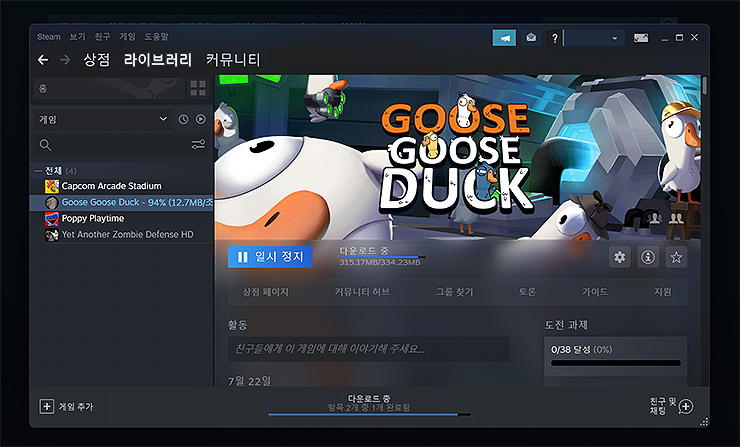The image size is (740, 447).
Task: Open the announcements megaphone icon
Action: pyautogui.click(x=504, y=38)
